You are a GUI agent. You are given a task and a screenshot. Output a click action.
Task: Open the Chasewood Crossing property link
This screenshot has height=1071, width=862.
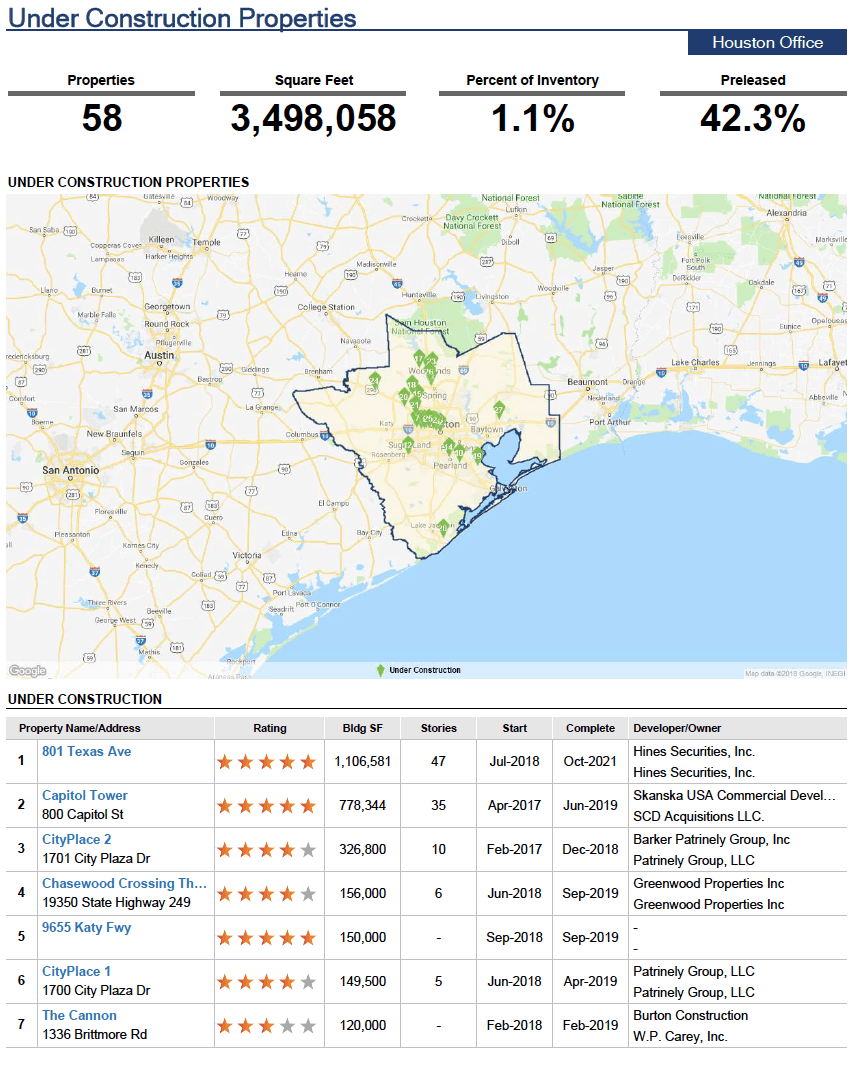124,883
